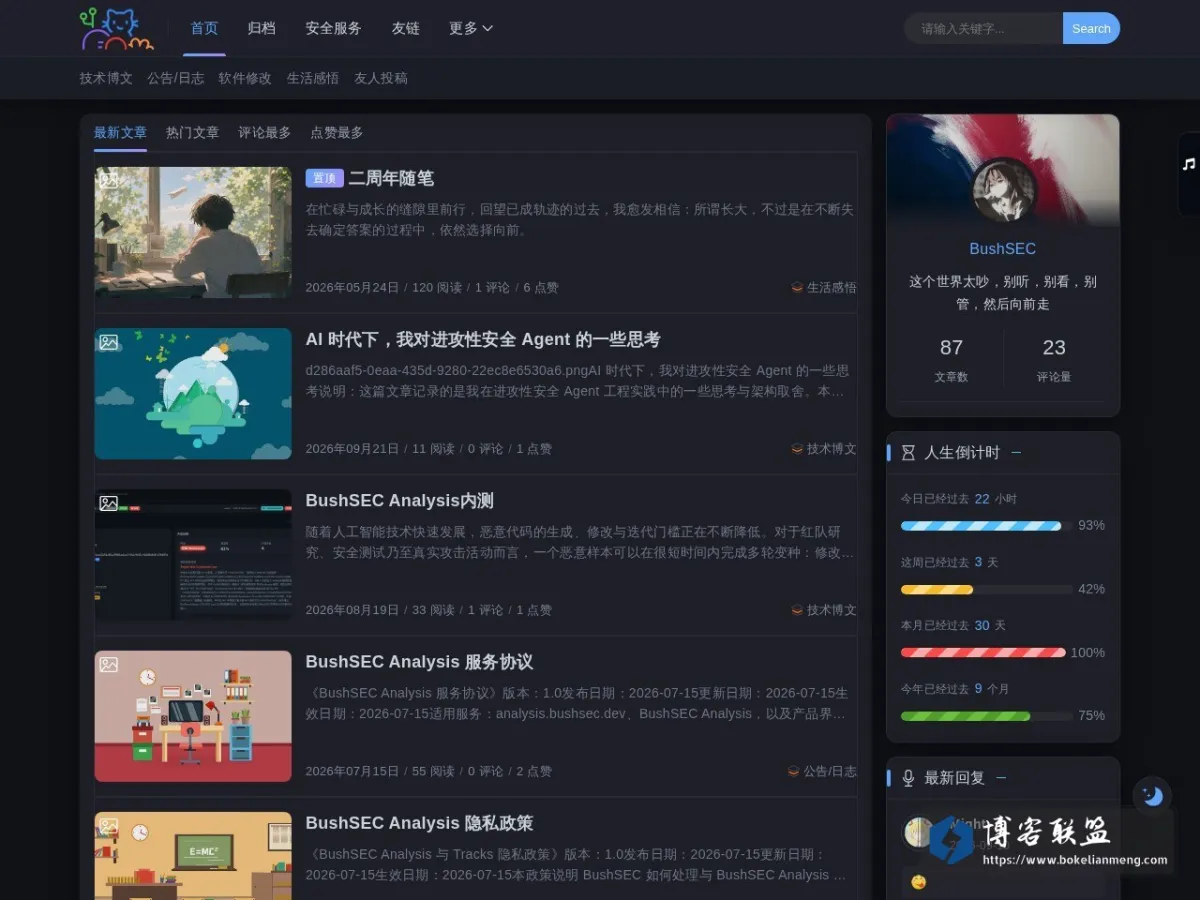1200x900 pixels.
Task: Open the 公告/日志 tag on the 服务协议 row
Action: click(822, 771)
